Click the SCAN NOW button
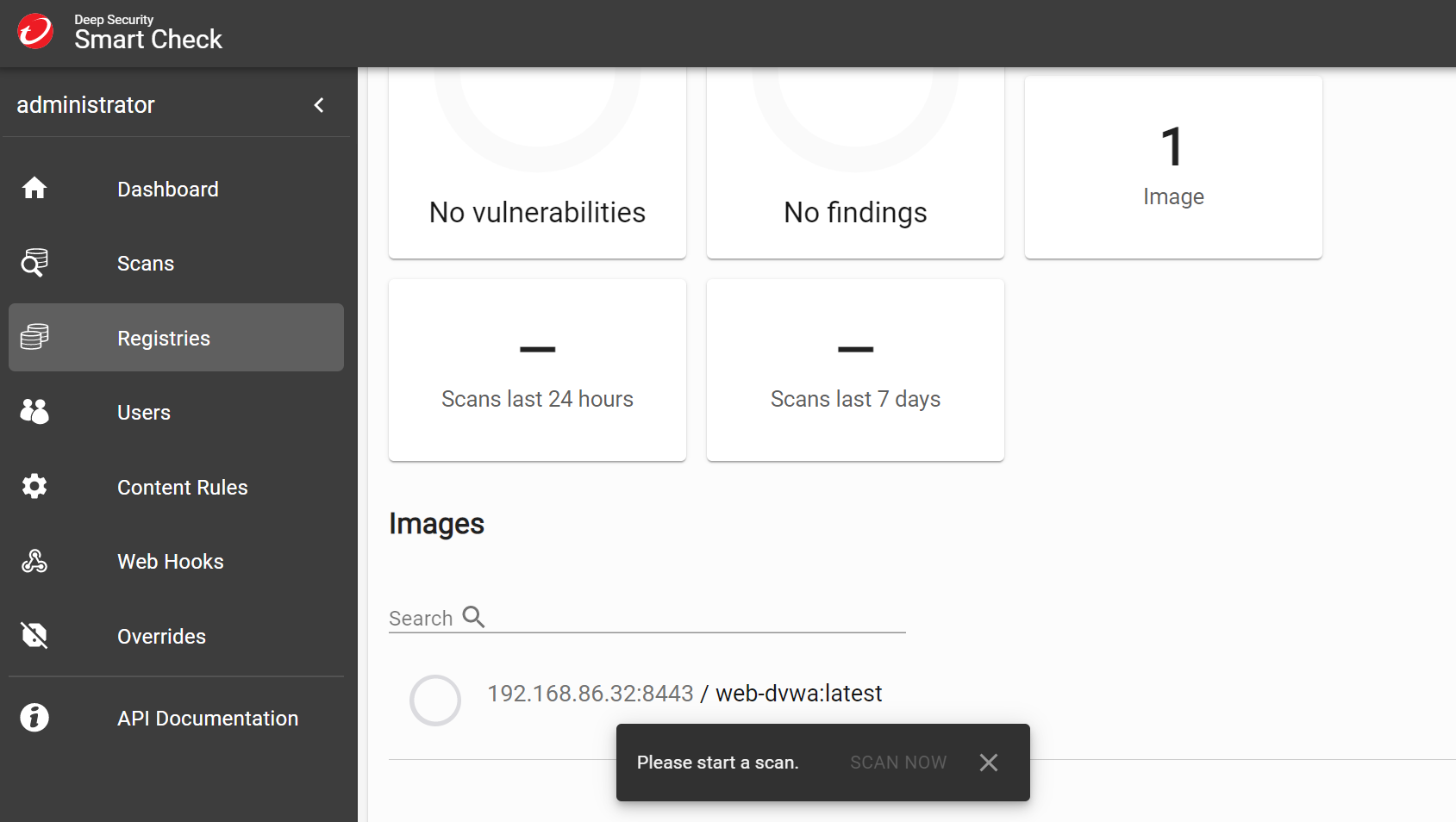The image size is (1456, 822). tap(898, 763)
